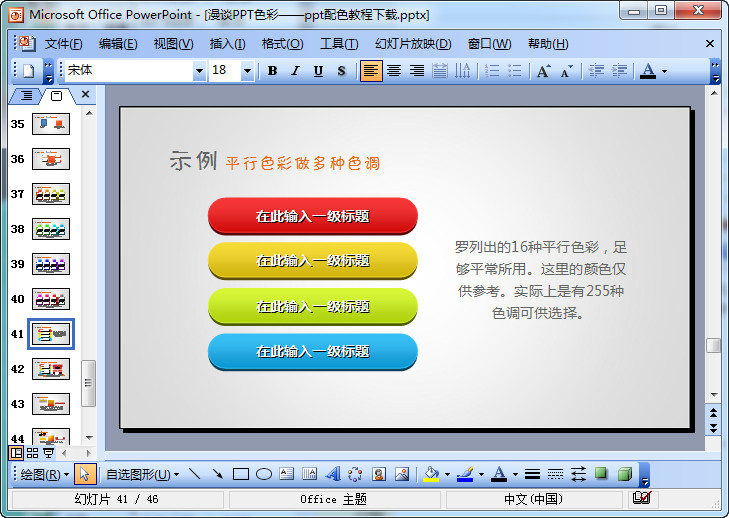Open 绘图(R) drawing menu
729x518 pixels.
(x=44, y=474)
